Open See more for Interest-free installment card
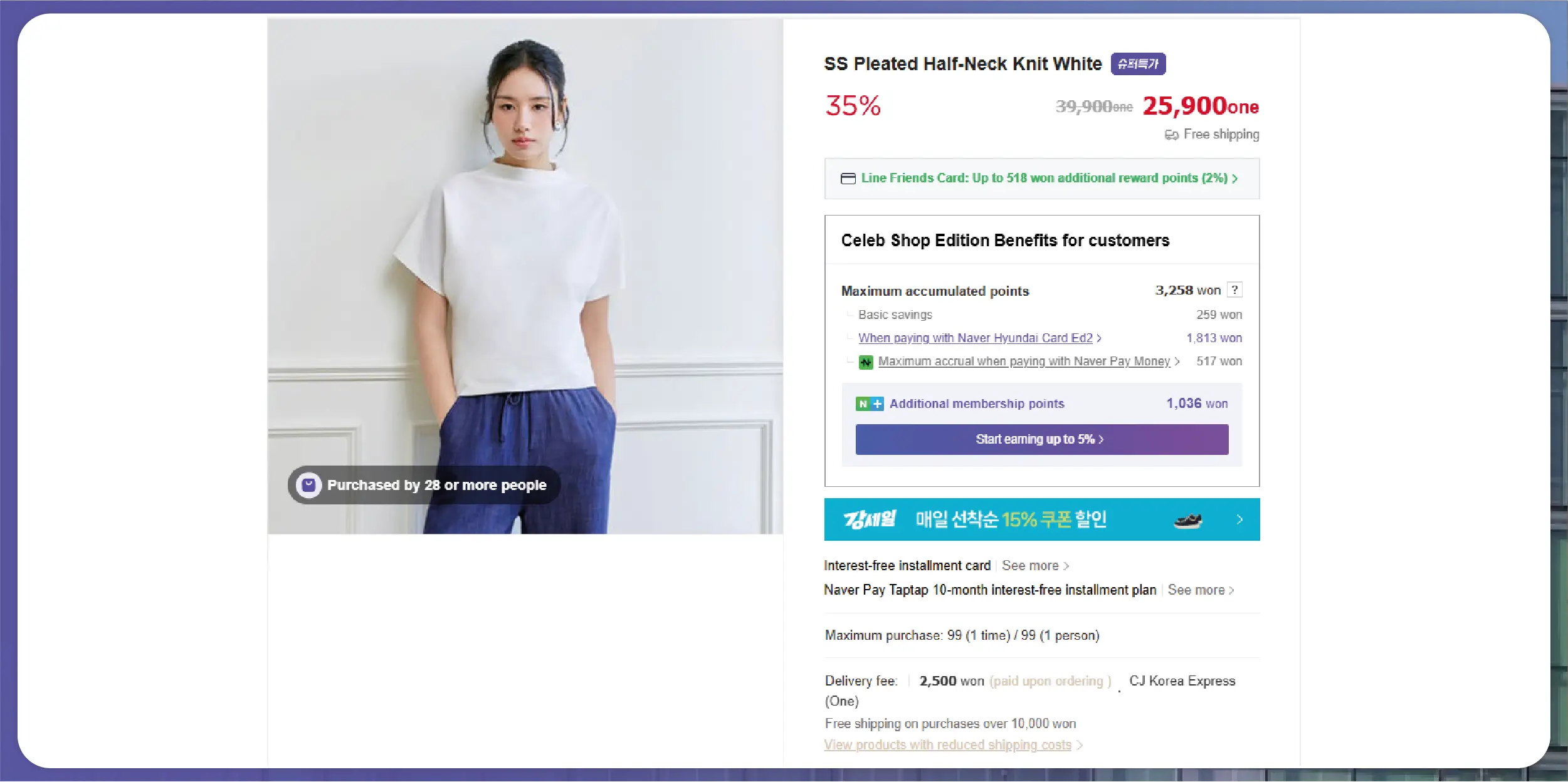 tap(1035, 566)
